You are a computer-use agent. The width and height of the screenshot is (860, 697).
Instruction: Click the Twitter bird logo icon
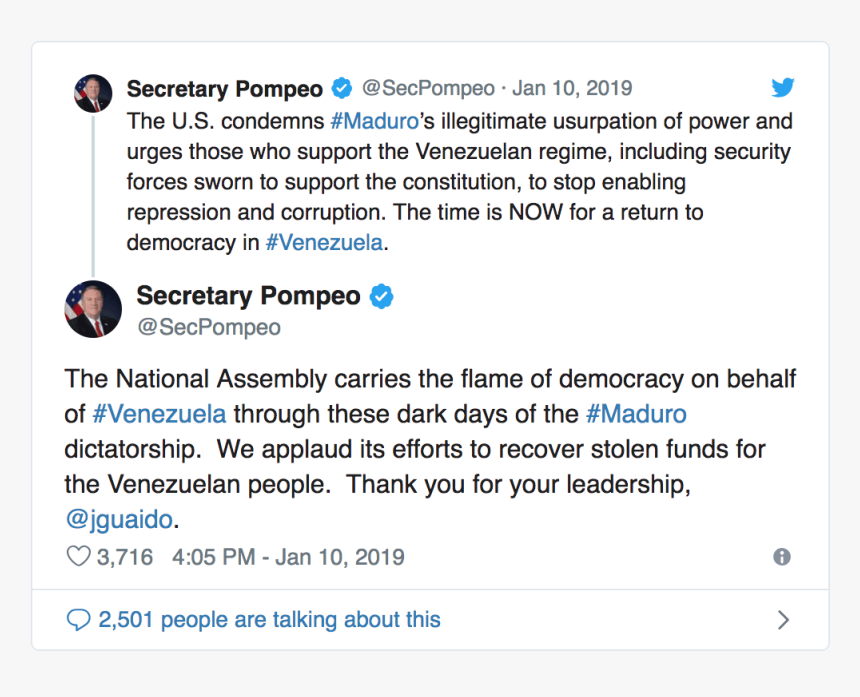(783, 88)
